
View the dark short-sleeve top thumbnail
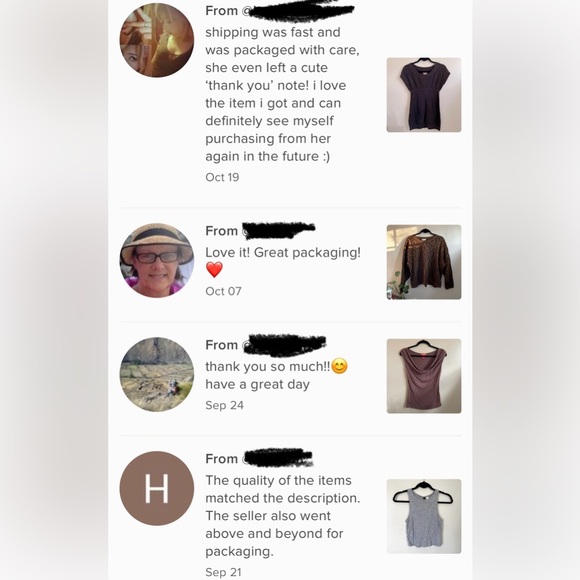pyautogui.click(x=424, y=95)
